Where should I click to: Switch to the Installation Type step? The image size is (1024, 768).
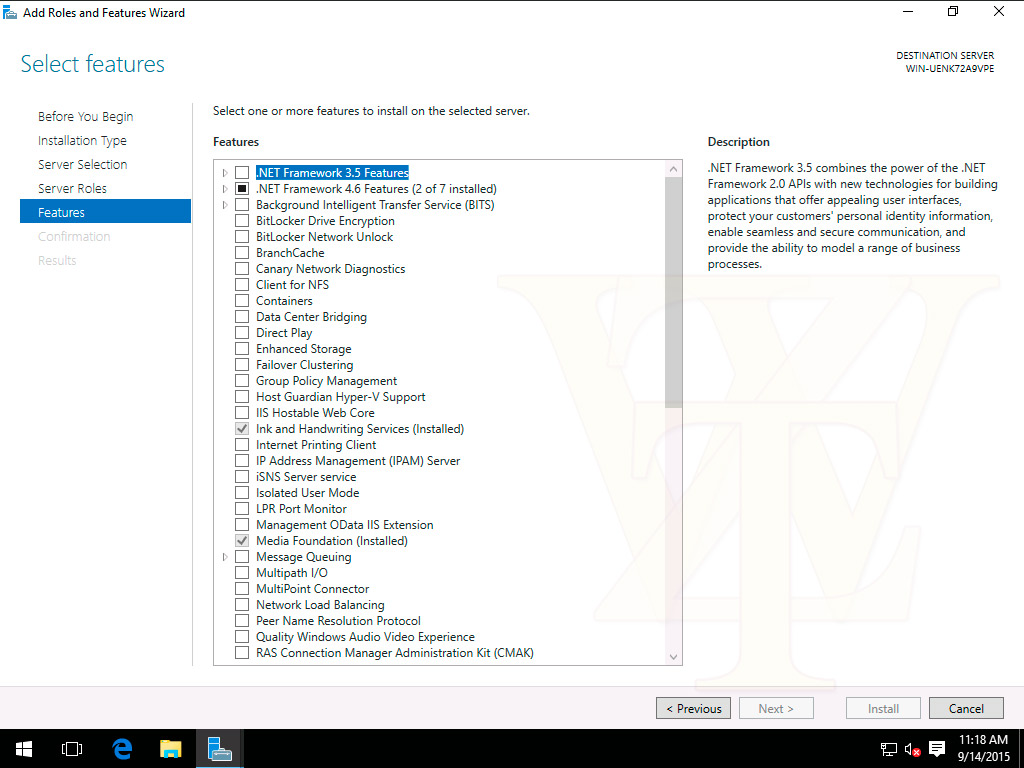pos(82,140)
